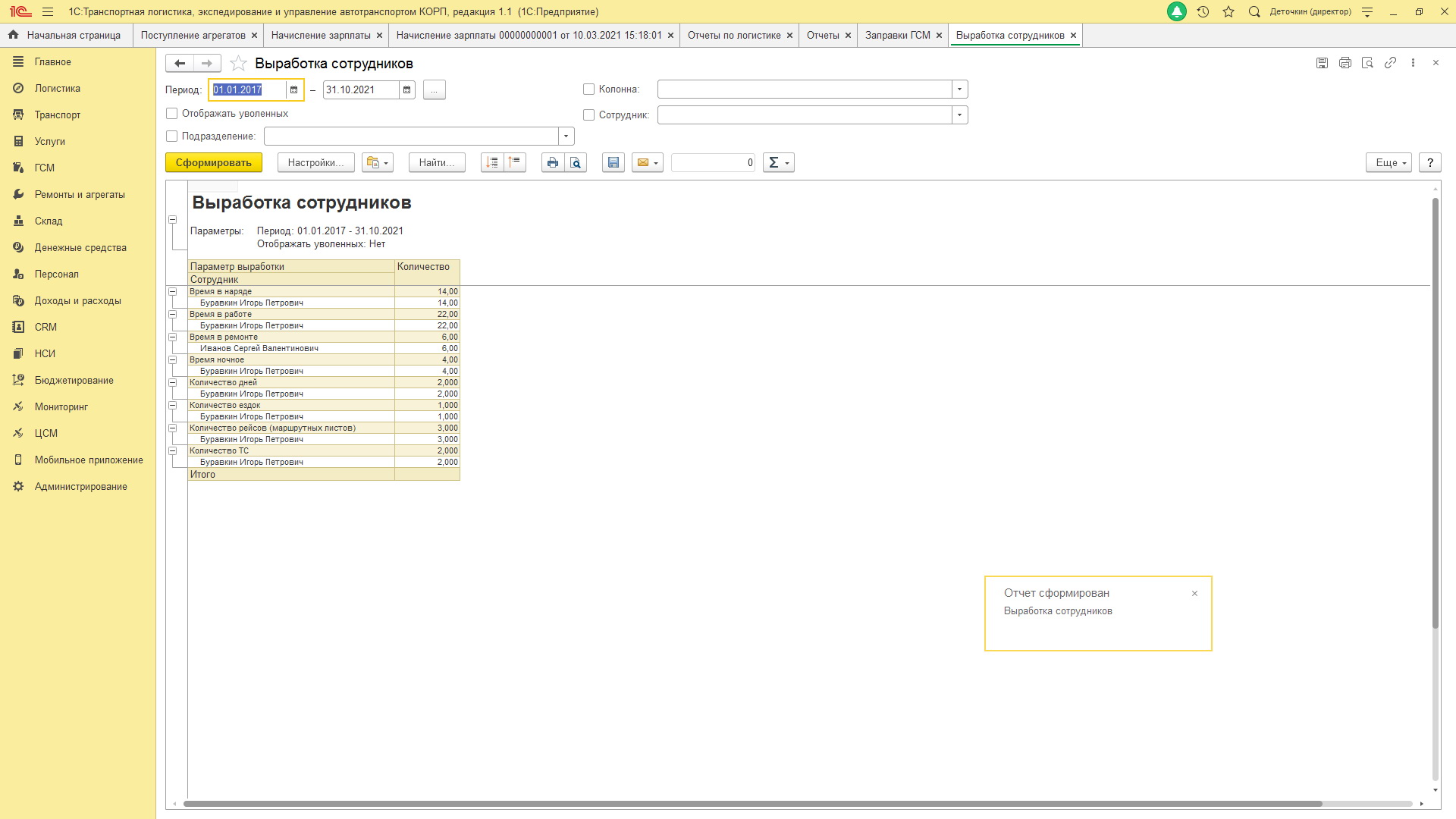The width and height of the screenshot is (1456, 819).
Task: Open the main hamburger menu icon
Action: tap(48, 12)
